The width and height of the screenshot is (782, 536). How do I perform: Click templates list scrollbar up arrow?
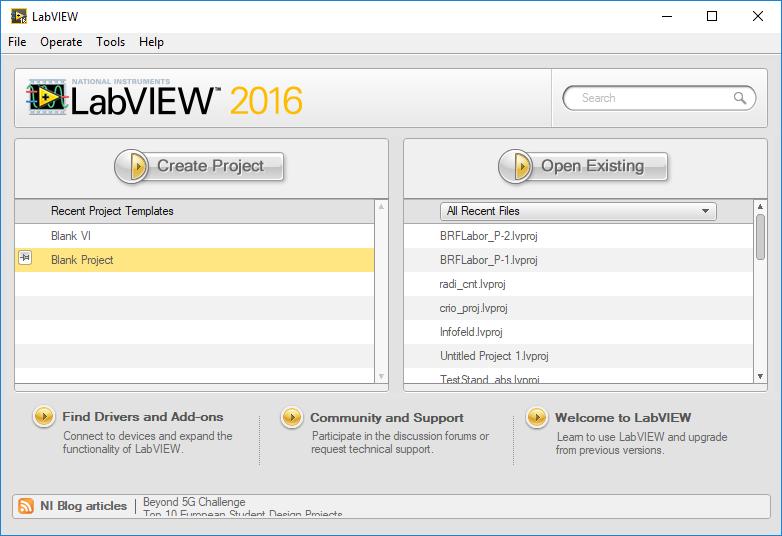pyautogui.click(x=381, y=206)
